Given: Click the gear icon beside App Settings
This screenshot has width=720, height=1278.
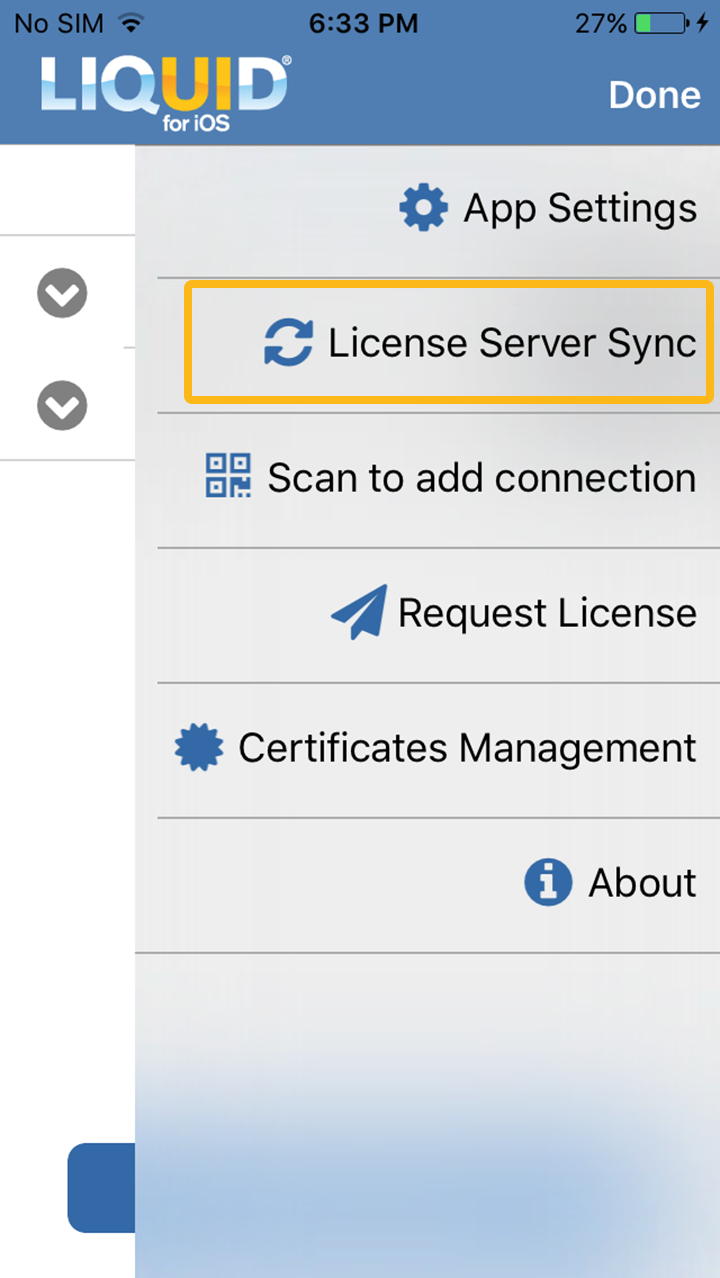Looking at the screenshot, I should (x=423, y=208).
